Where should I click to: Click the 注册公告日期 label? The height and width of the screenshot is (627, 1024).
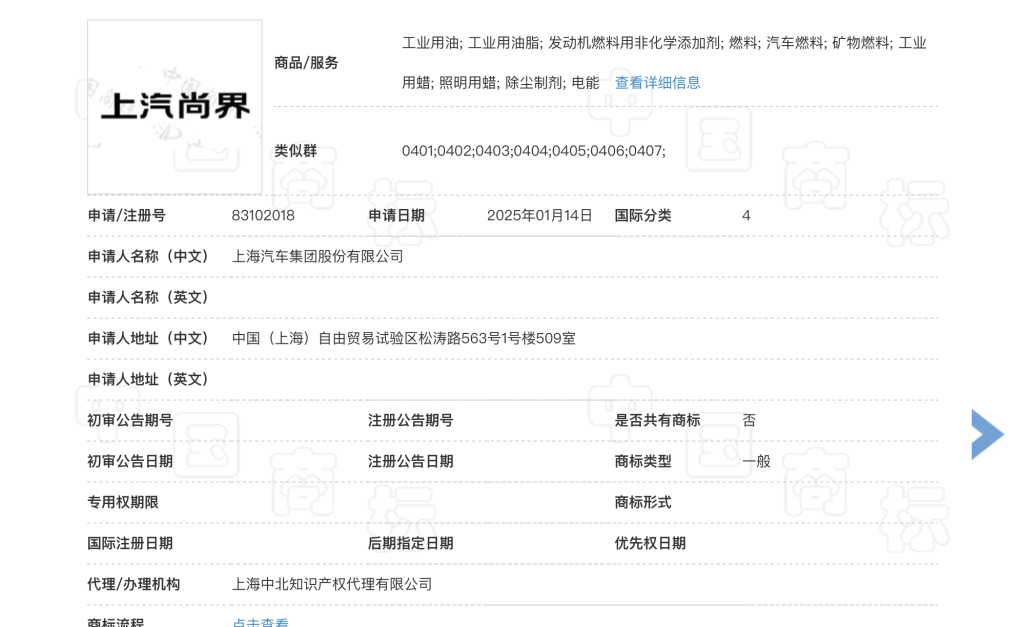[x=410, y=461]
